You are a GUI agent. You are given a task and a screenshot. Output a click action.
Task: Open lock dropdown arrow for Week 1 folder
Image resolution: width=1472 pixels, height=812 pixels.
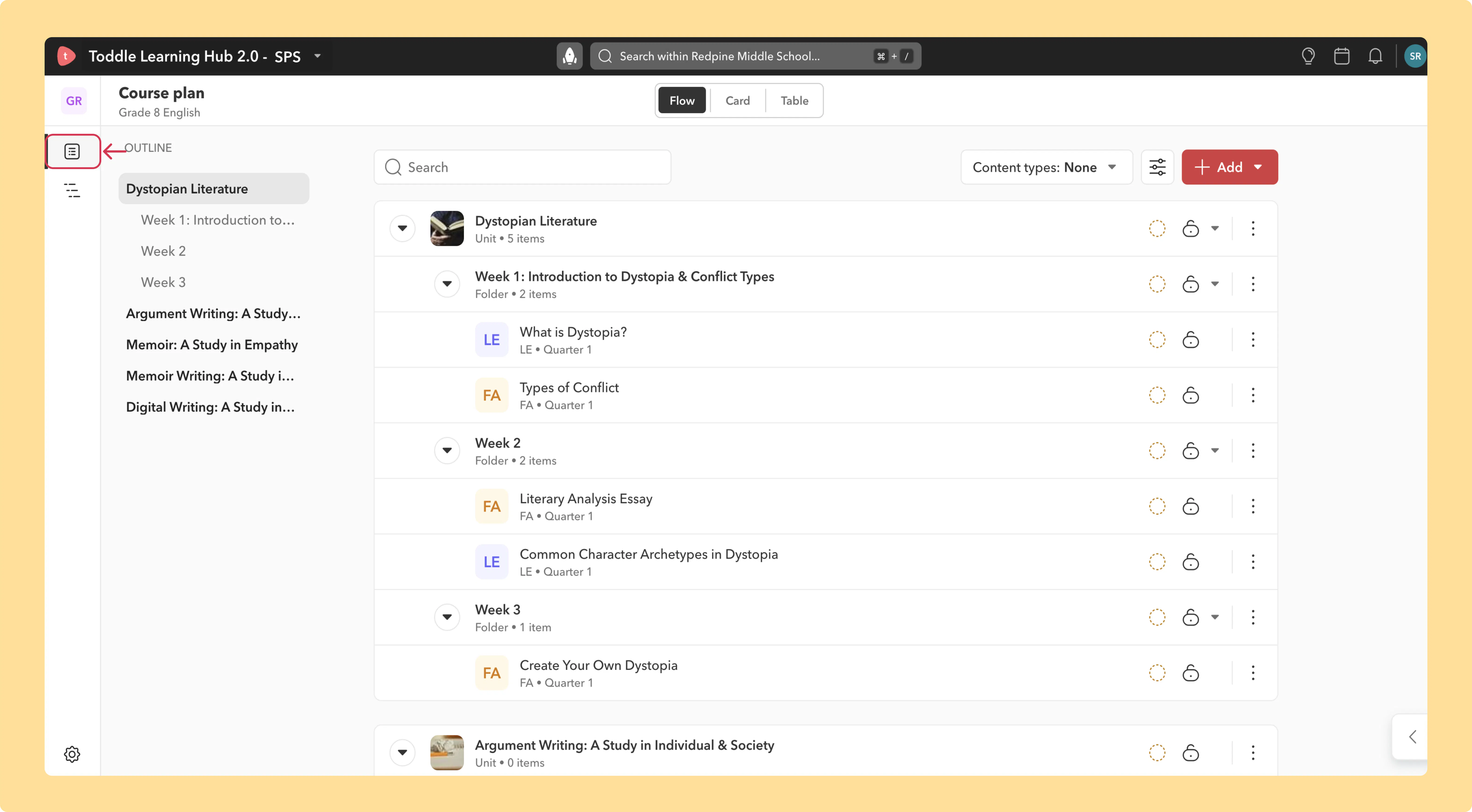pos(1215,284)
